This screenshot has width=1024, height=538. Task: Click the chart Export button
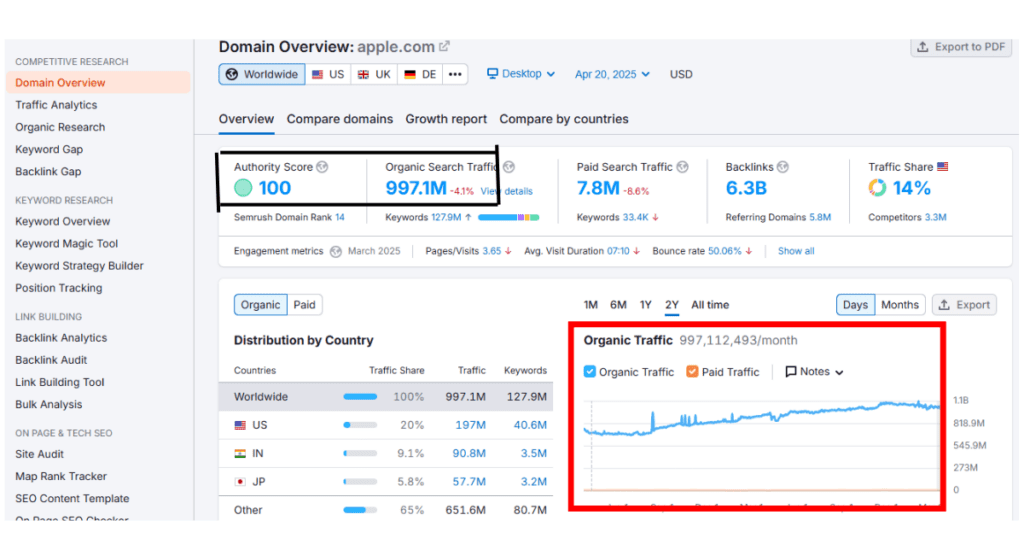click(x=964, y=305)
